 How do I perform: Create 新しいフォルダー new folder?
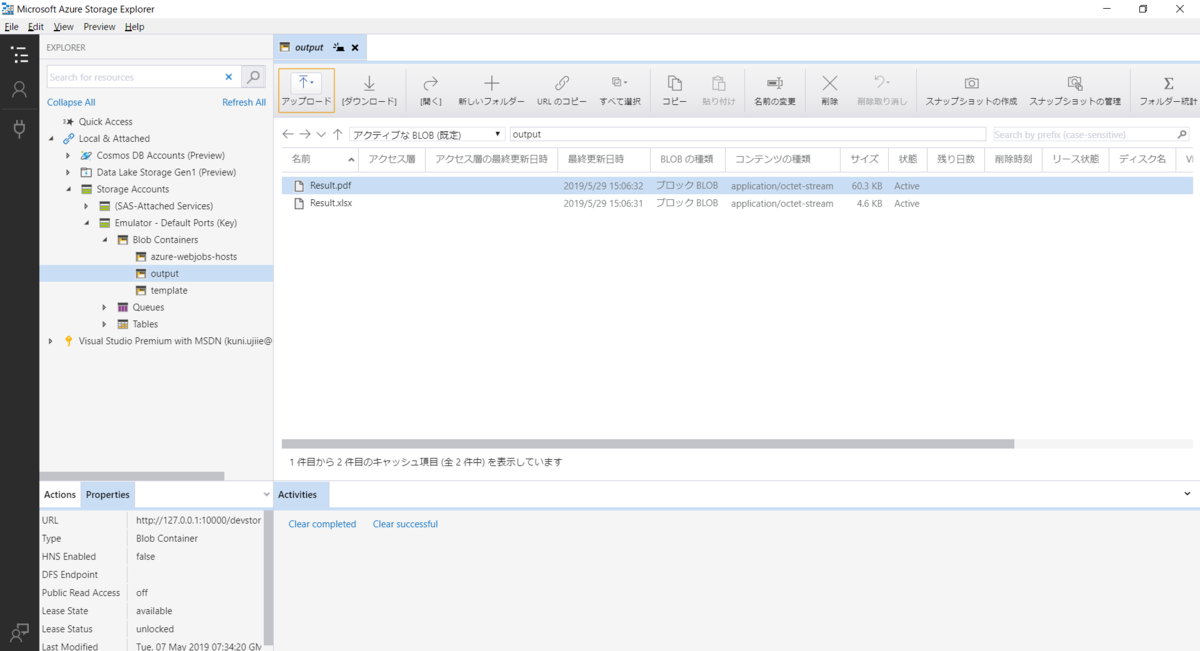(x=491, y=90)
